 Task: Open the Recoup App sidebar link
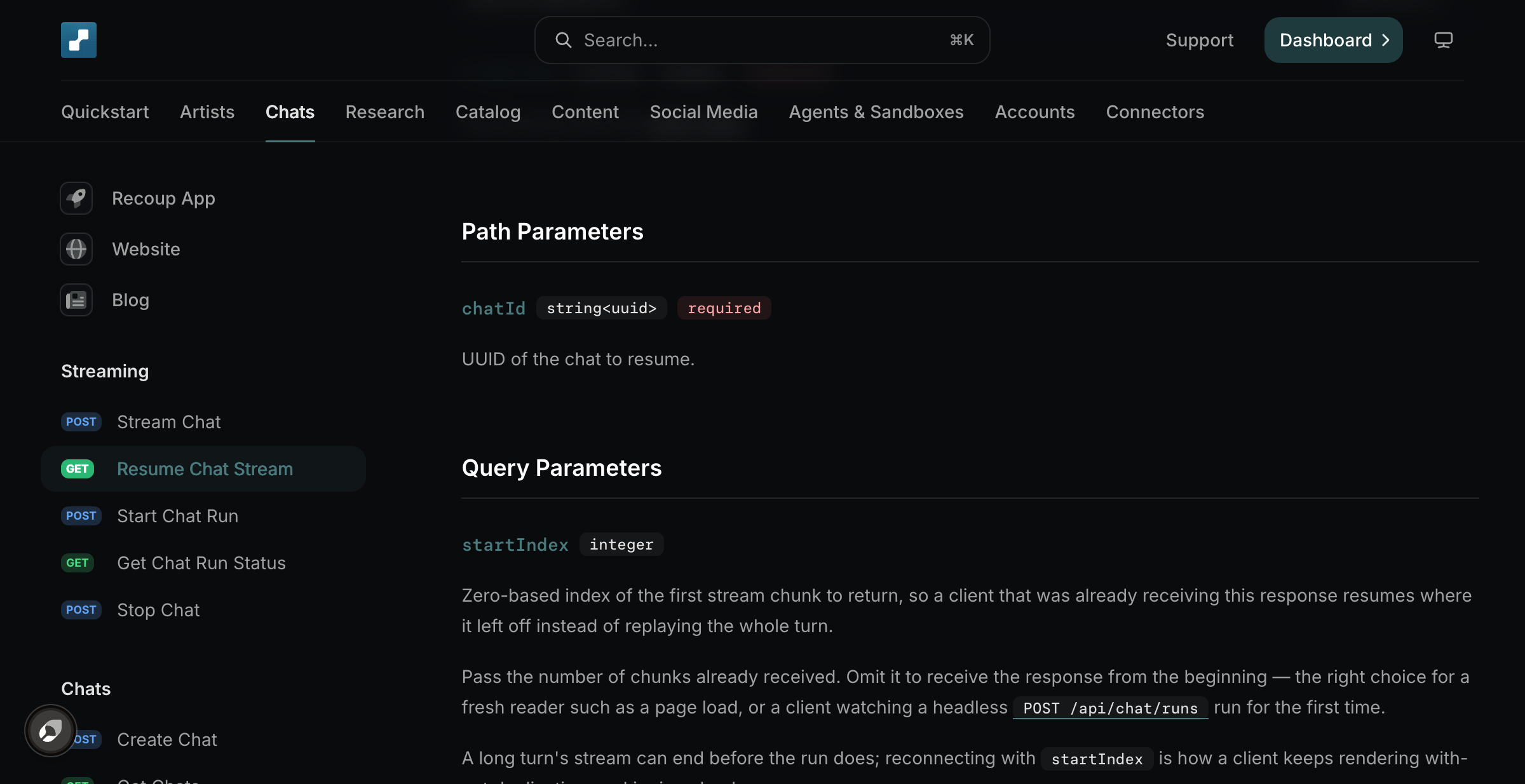pyautogui.click(x=163, y=198)
